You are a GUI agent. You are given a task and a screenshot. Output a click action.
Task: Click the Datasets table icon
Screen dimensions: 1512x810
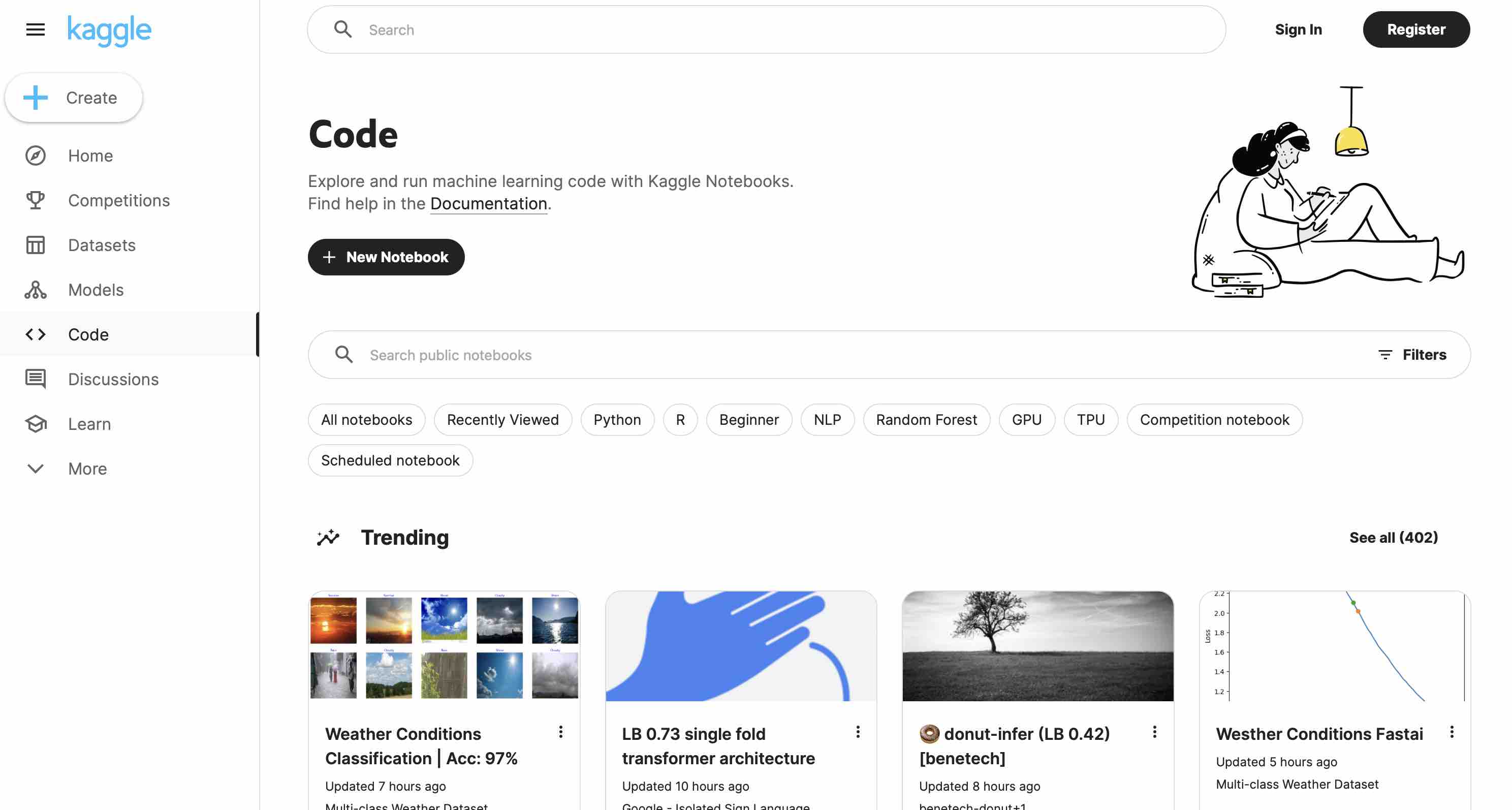coord(35,245)
